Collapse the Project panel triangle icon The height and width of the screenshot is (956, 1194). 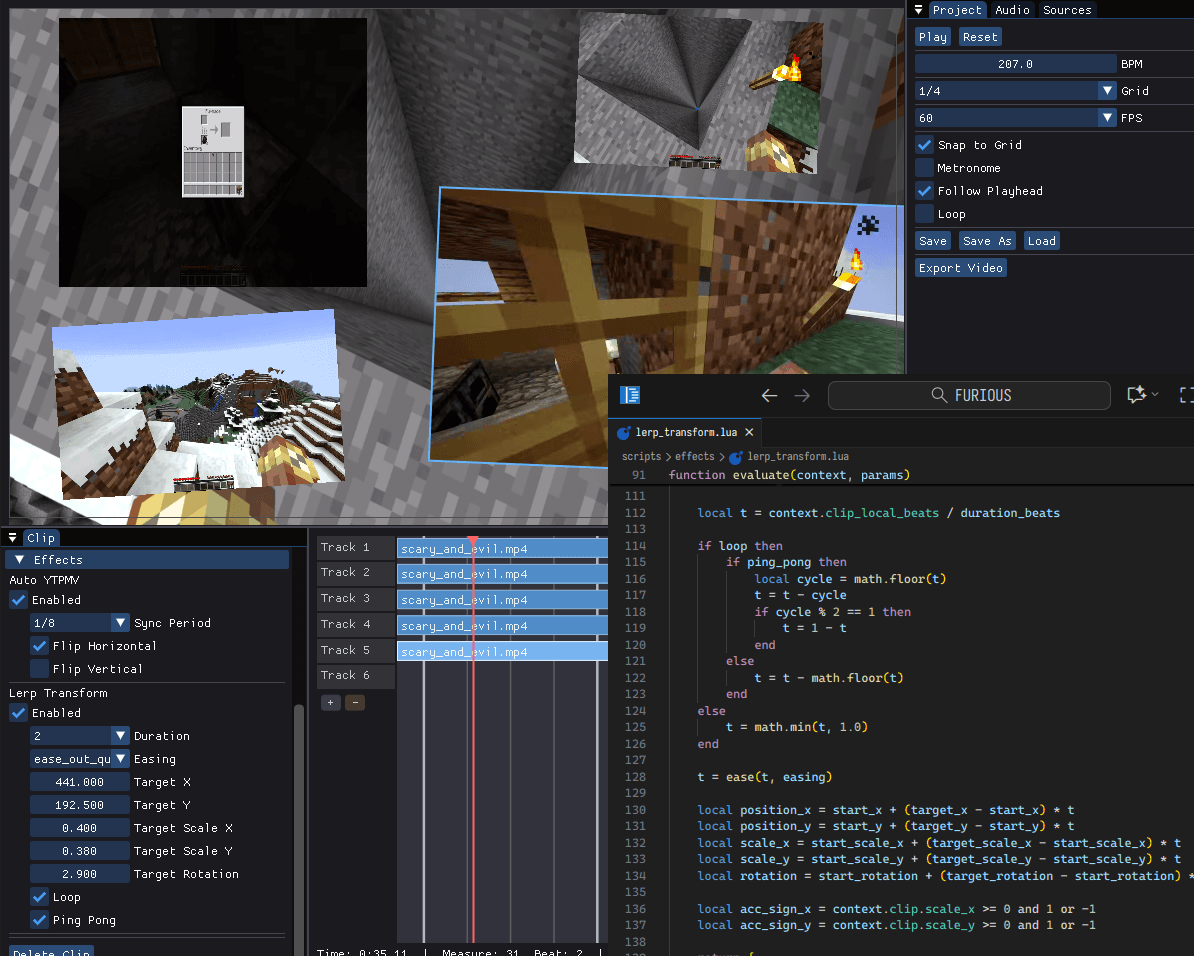click(919, 10)
